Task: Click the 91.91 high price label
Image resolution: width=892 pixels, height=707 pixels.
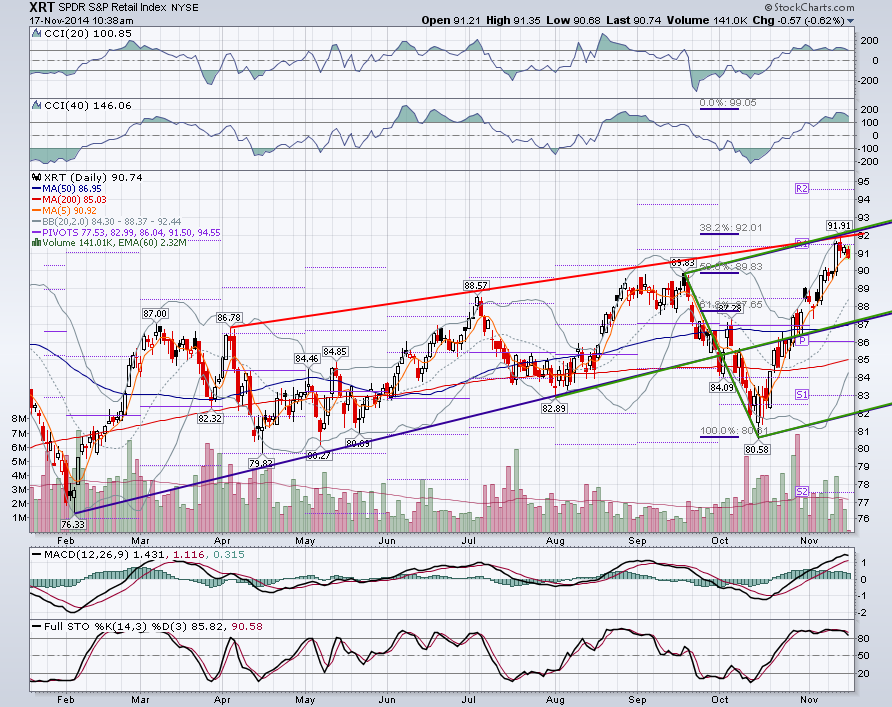Action: coord(839,226)
